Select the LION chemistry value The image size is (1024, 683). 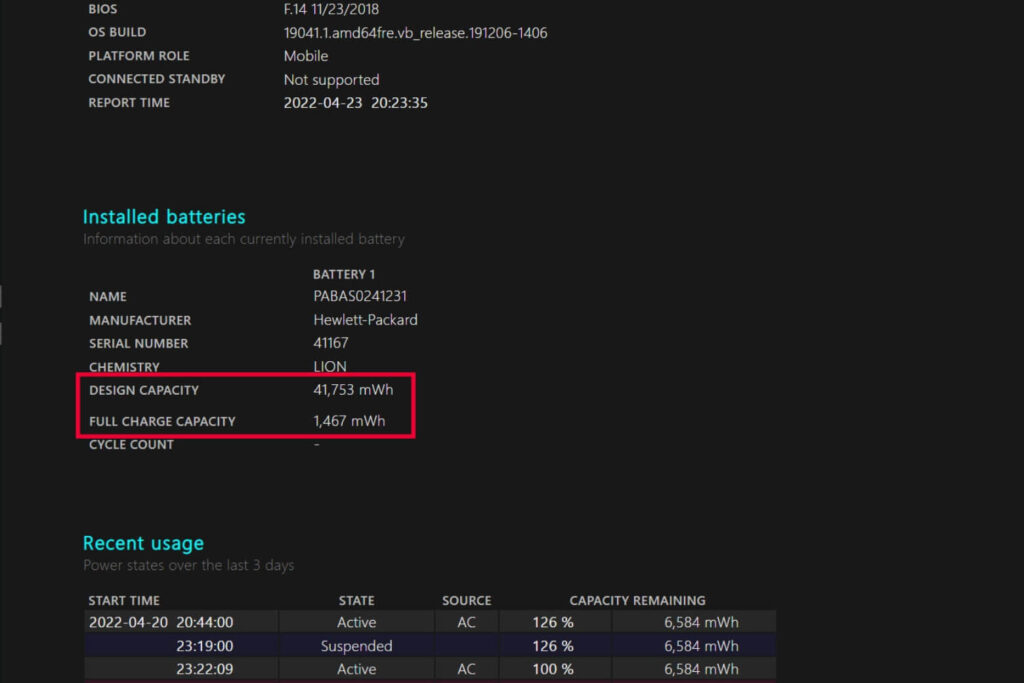coord(330,366)
